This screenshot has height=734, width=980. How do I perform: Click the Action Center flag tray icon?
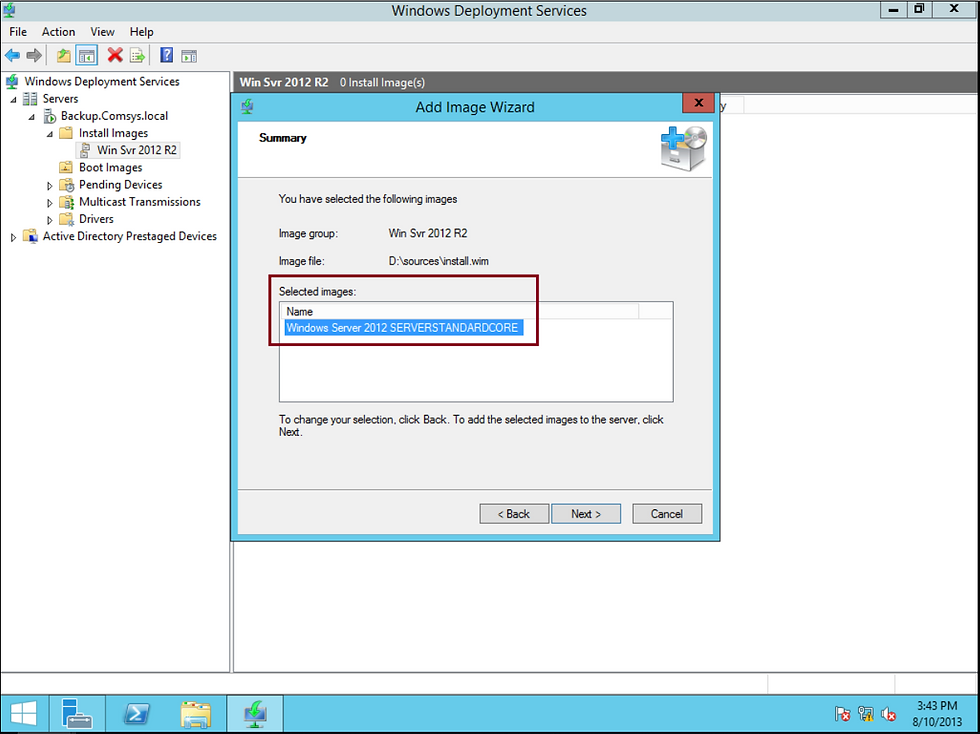(x=842, y=713)
